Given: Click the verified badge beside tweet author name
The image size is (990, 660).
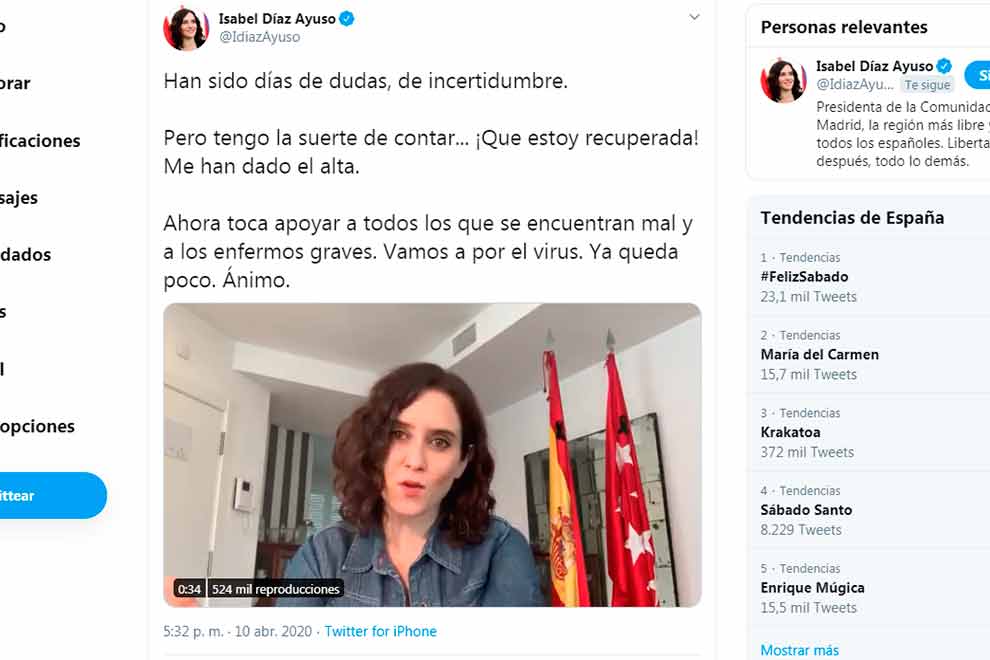Looking at the screenshot, I should [x=347, y=19].
